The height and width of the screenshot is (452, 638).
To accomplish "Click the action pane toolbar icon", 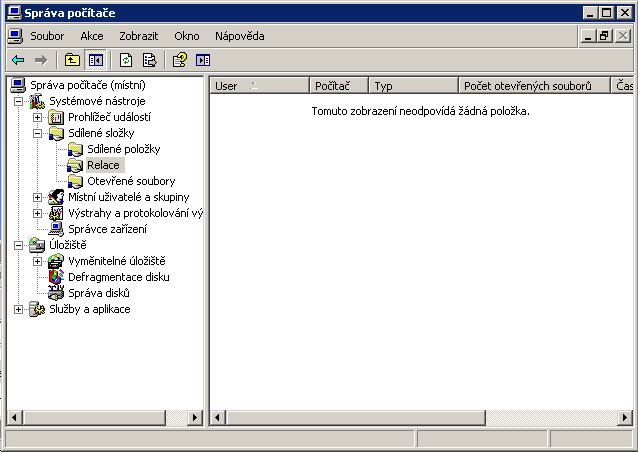I will [x=203, y=61].
